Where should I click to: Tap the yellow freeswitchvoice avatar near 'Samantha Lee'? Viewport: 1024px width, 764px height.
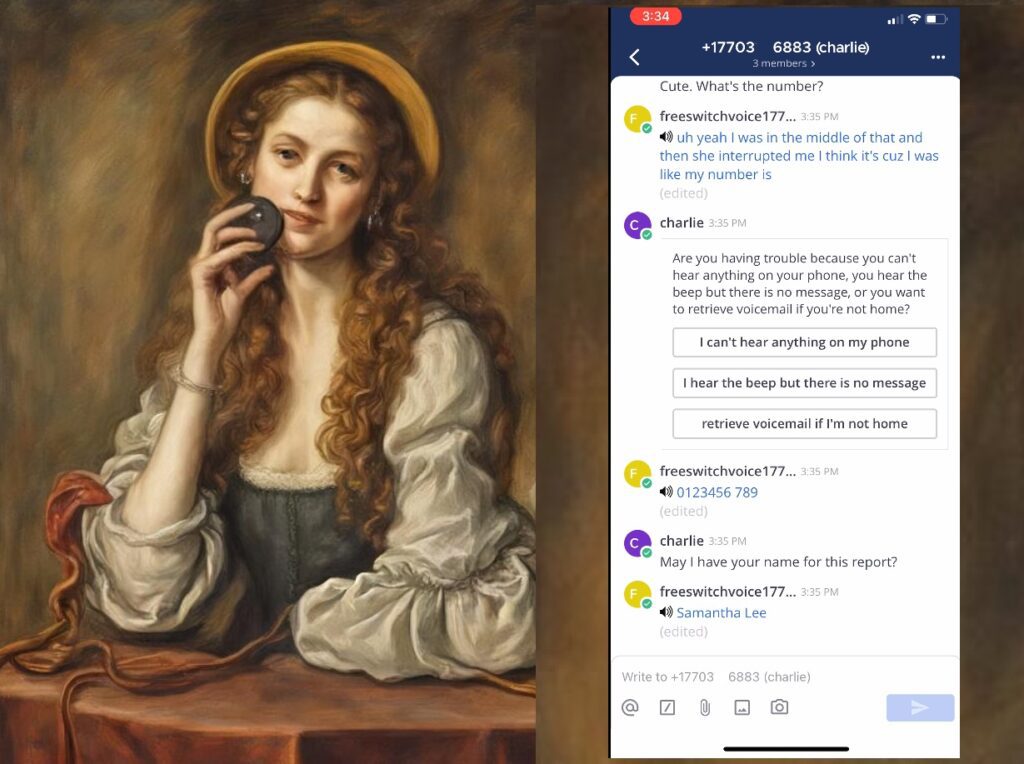click(x=637, y=594)
